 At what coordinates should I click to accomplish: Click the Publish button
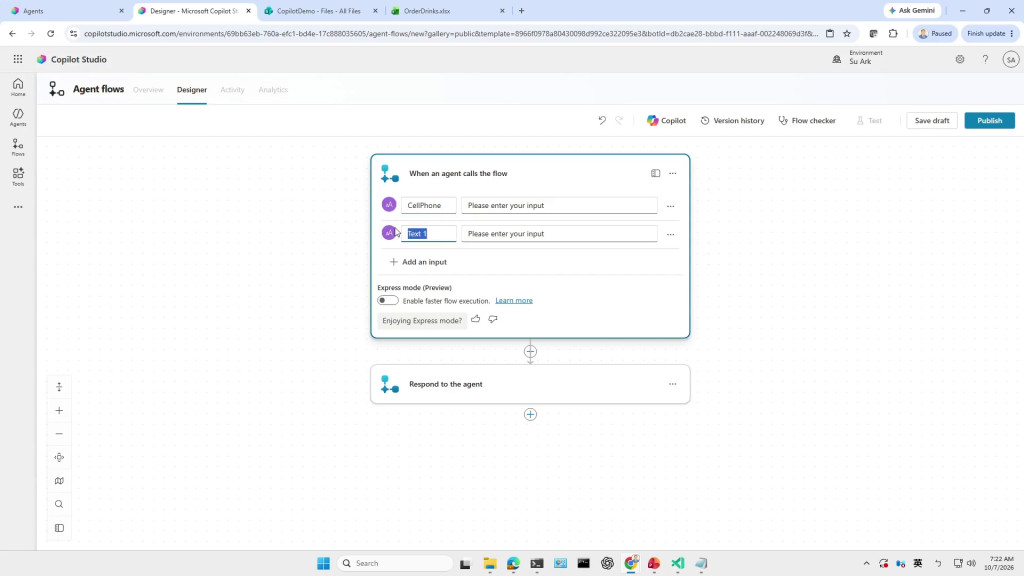tap(989, 120)
